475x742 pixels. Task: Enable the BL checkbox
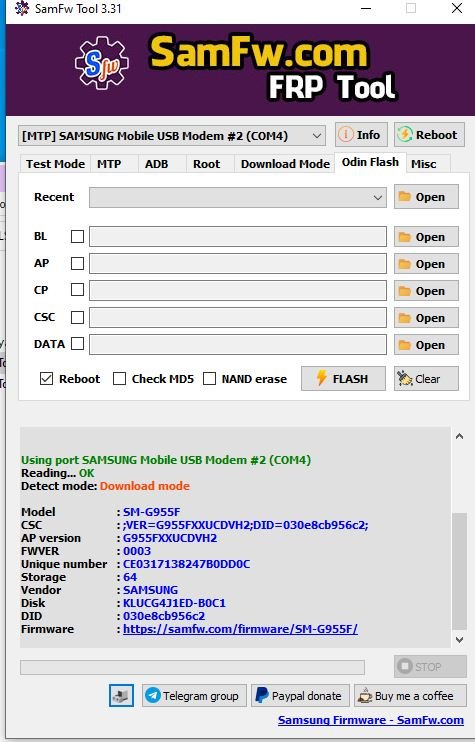click(77, 236)
